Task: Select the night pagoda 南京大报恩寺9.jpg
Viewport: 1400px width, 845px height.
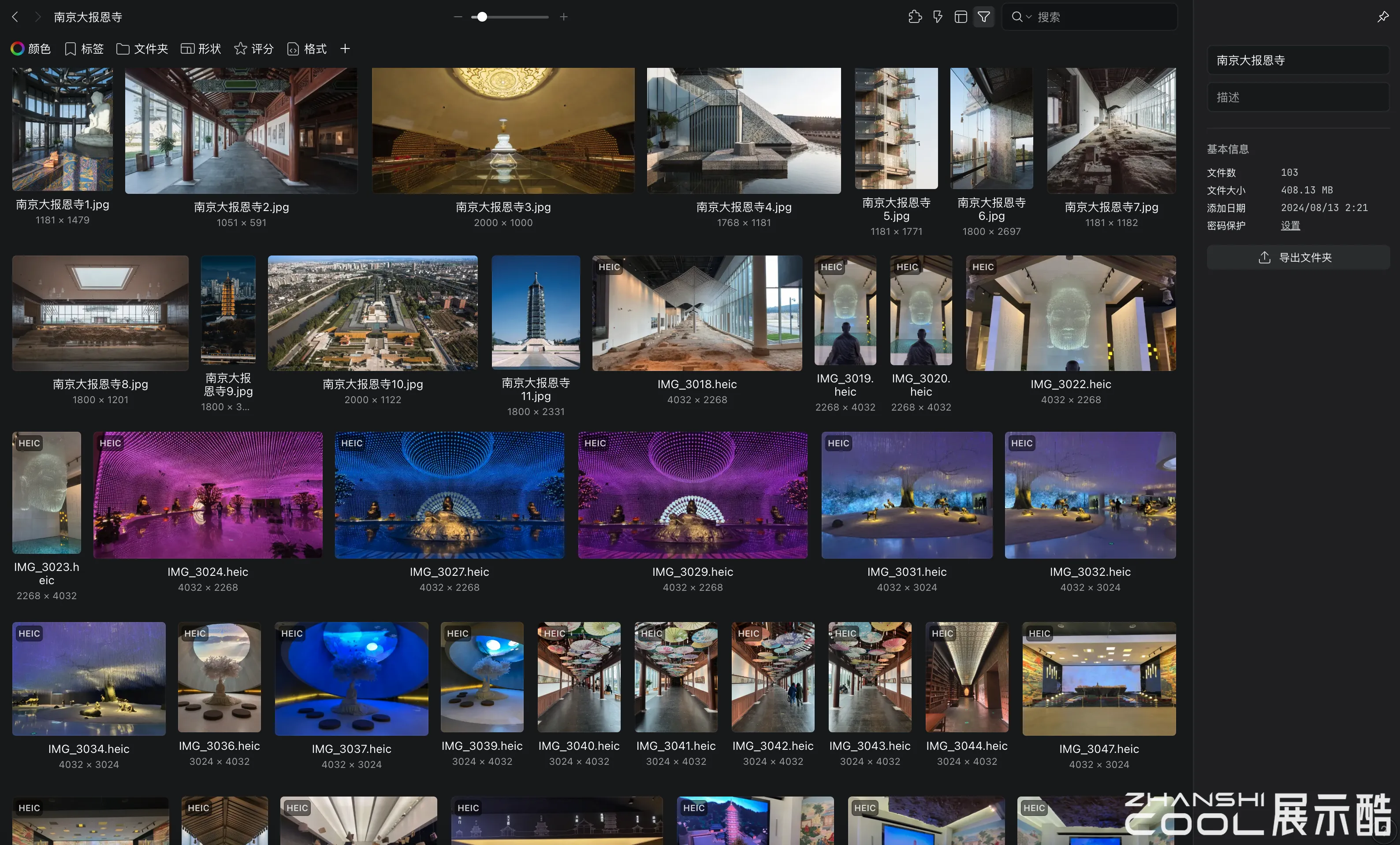Action: pos(228,310)
